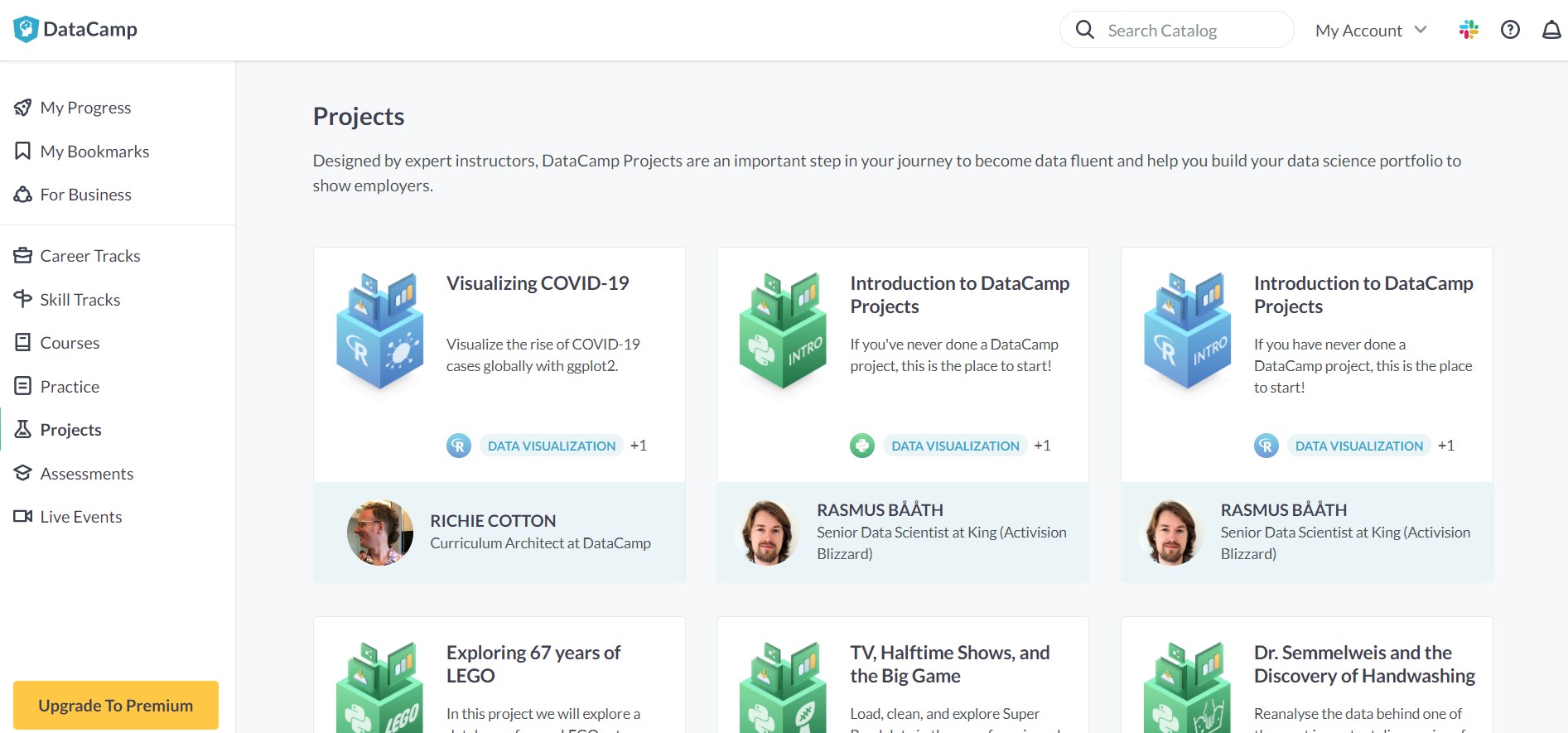Image resolution: width=1568 pixels, height=733 pixels.
Task: Open the Slack integration icon
Action: 1469,30
